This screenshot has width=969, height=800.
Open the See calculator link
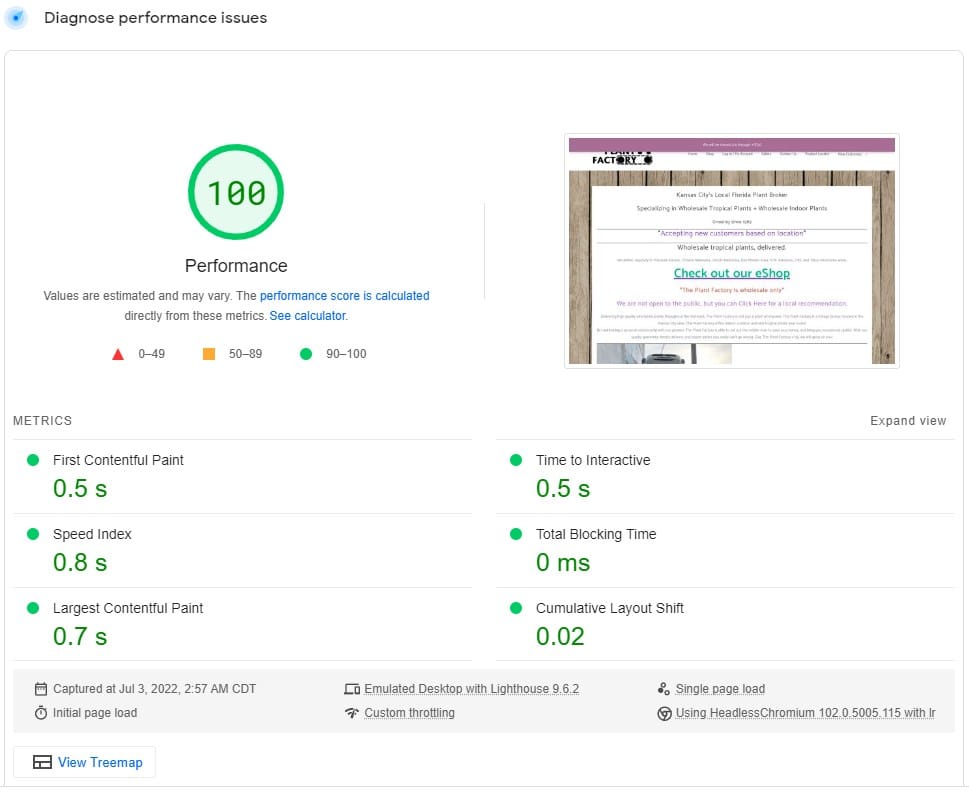308,316
